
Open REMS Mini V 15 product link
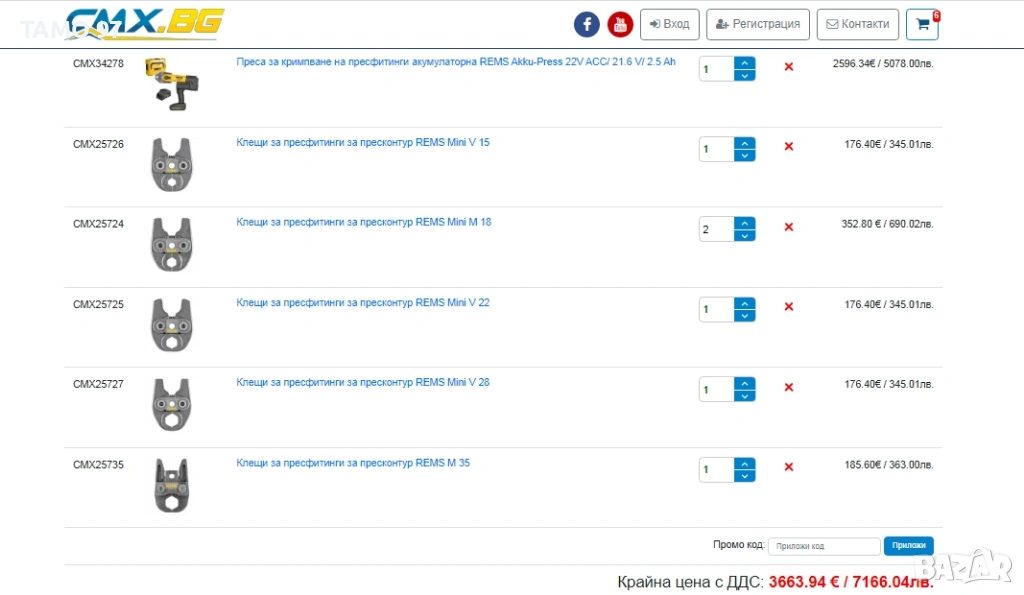click(x=362, y=143)
